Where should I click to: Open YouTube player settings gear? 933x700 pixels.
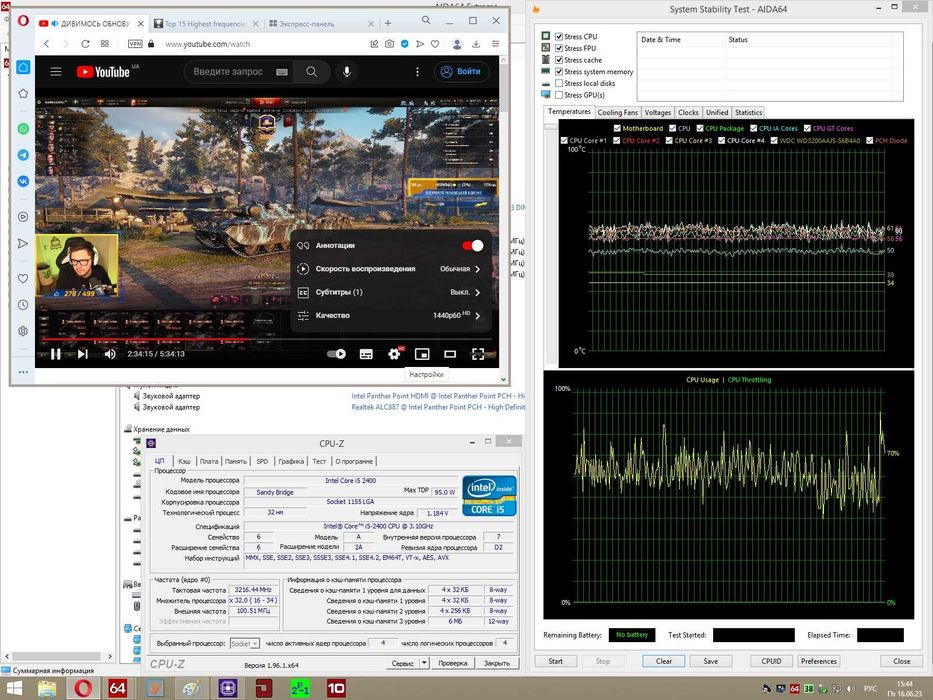click(x=394, y=354)
